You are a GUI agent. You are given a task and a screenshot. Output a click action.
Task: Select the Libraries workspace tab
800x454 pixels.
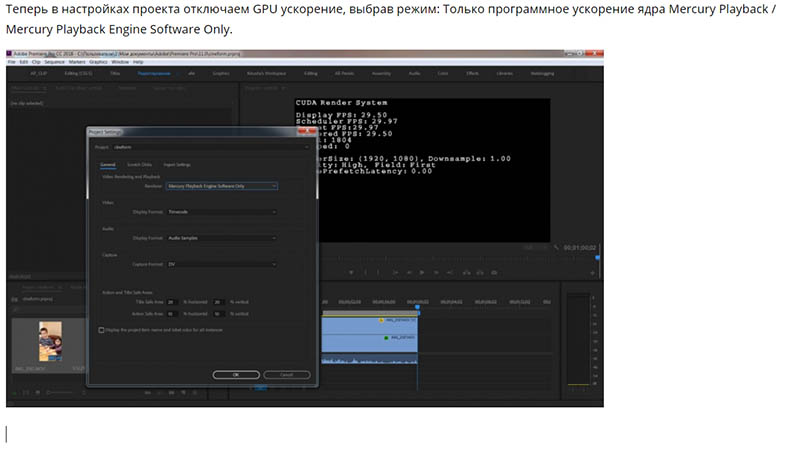(x=505, y=73)
